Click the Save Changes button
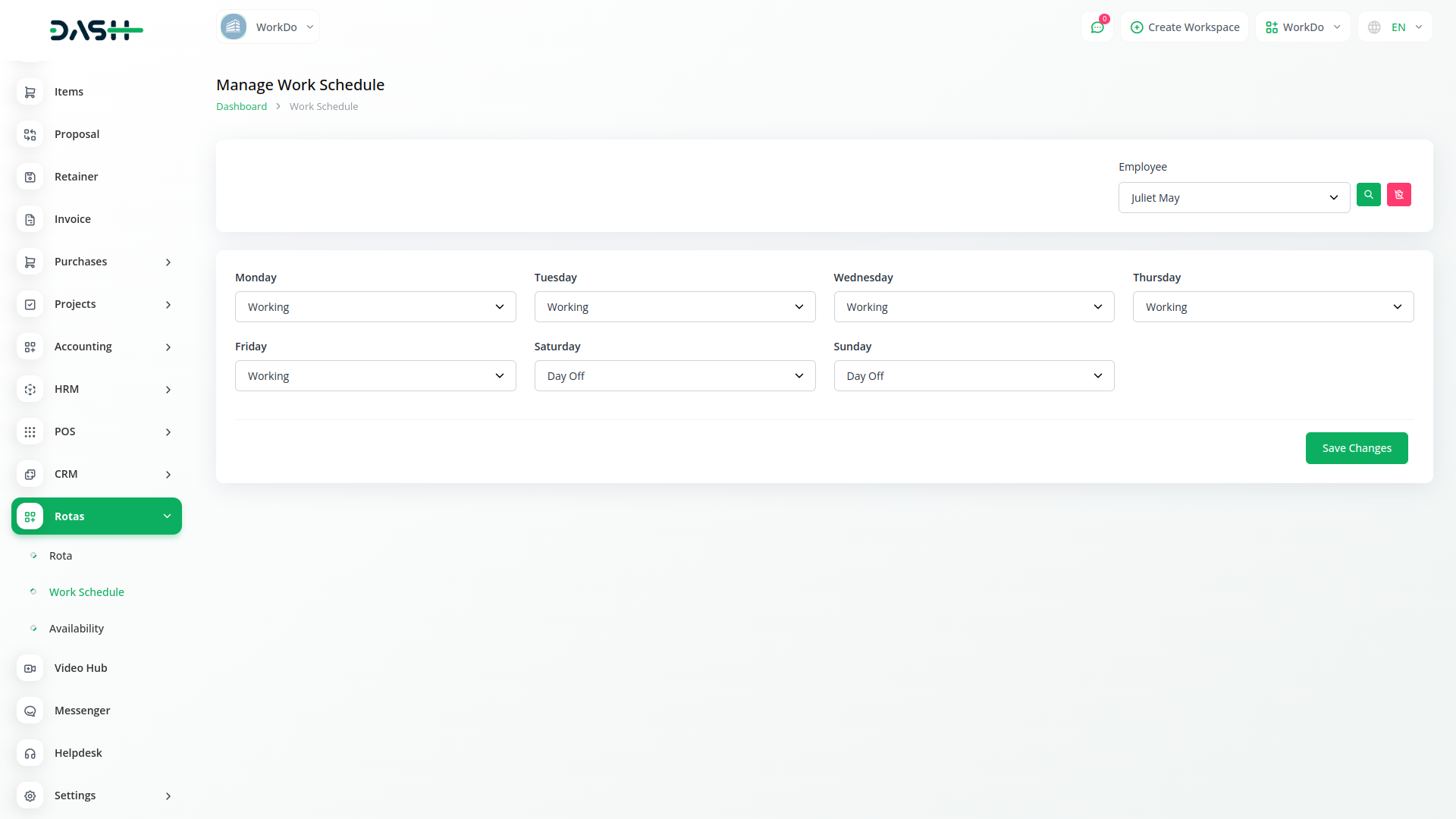 tap(1356, 448)
